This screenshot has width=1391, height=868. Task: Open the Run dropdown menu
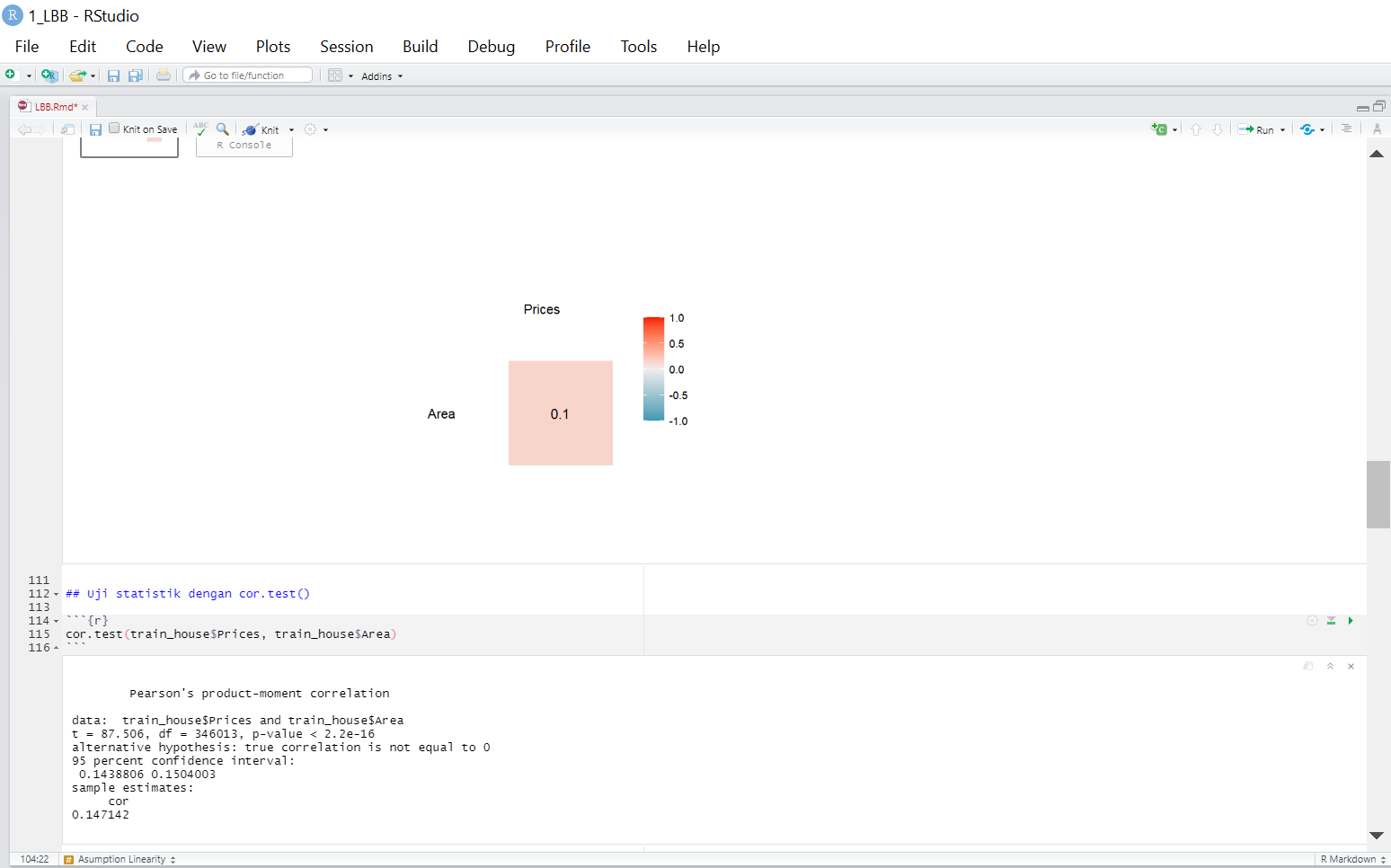[x=1281, y=128]
